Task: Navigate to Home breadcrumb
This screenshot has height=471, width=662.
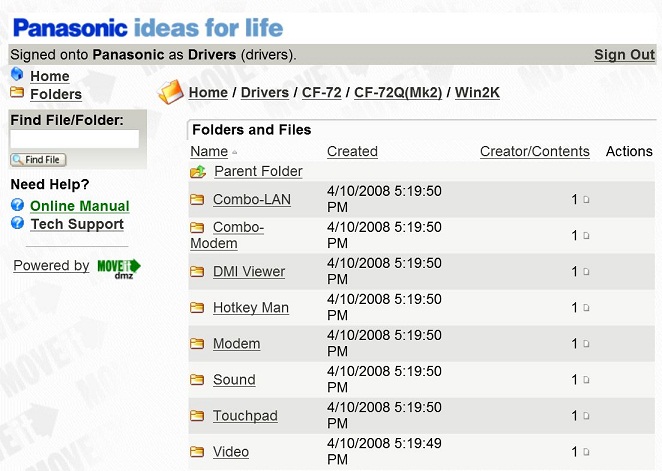Action: click(208, 92)
